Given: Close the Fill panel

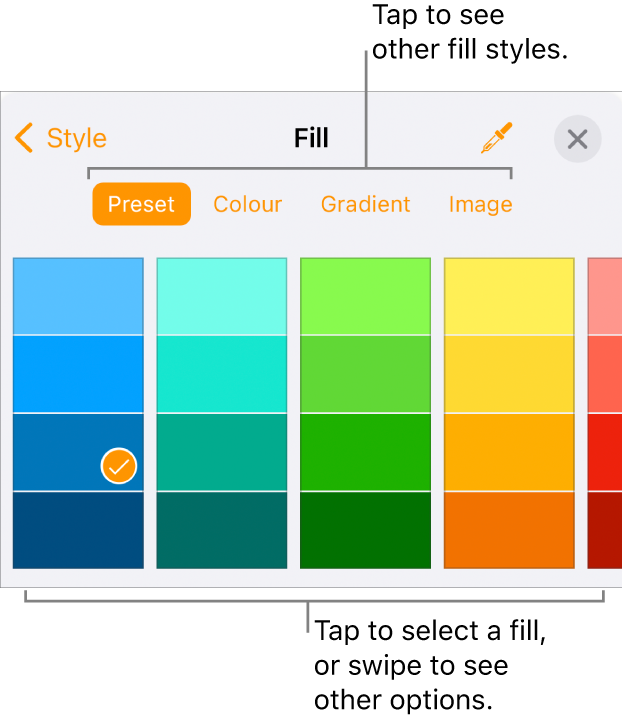Looking at the screenshot, I should 577,139.
